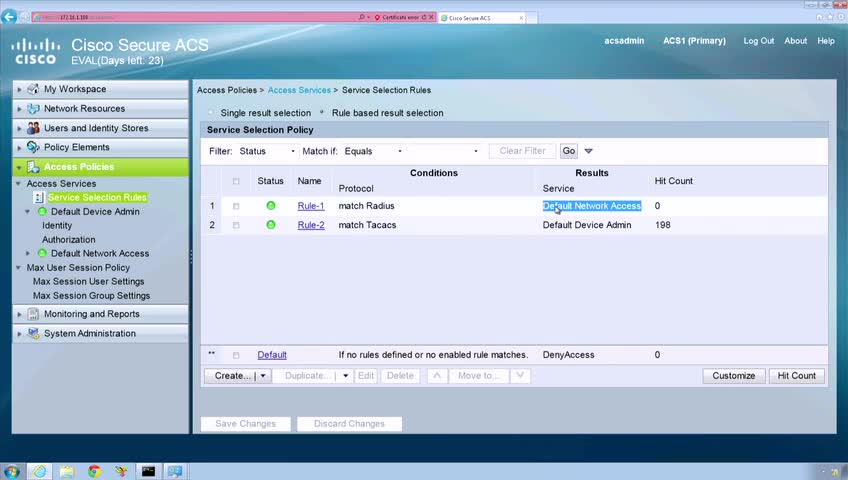The width and height of the screenshot is (848, 480).
Task: Open Users and Identity Stores menu section
Action: (101, 128)
